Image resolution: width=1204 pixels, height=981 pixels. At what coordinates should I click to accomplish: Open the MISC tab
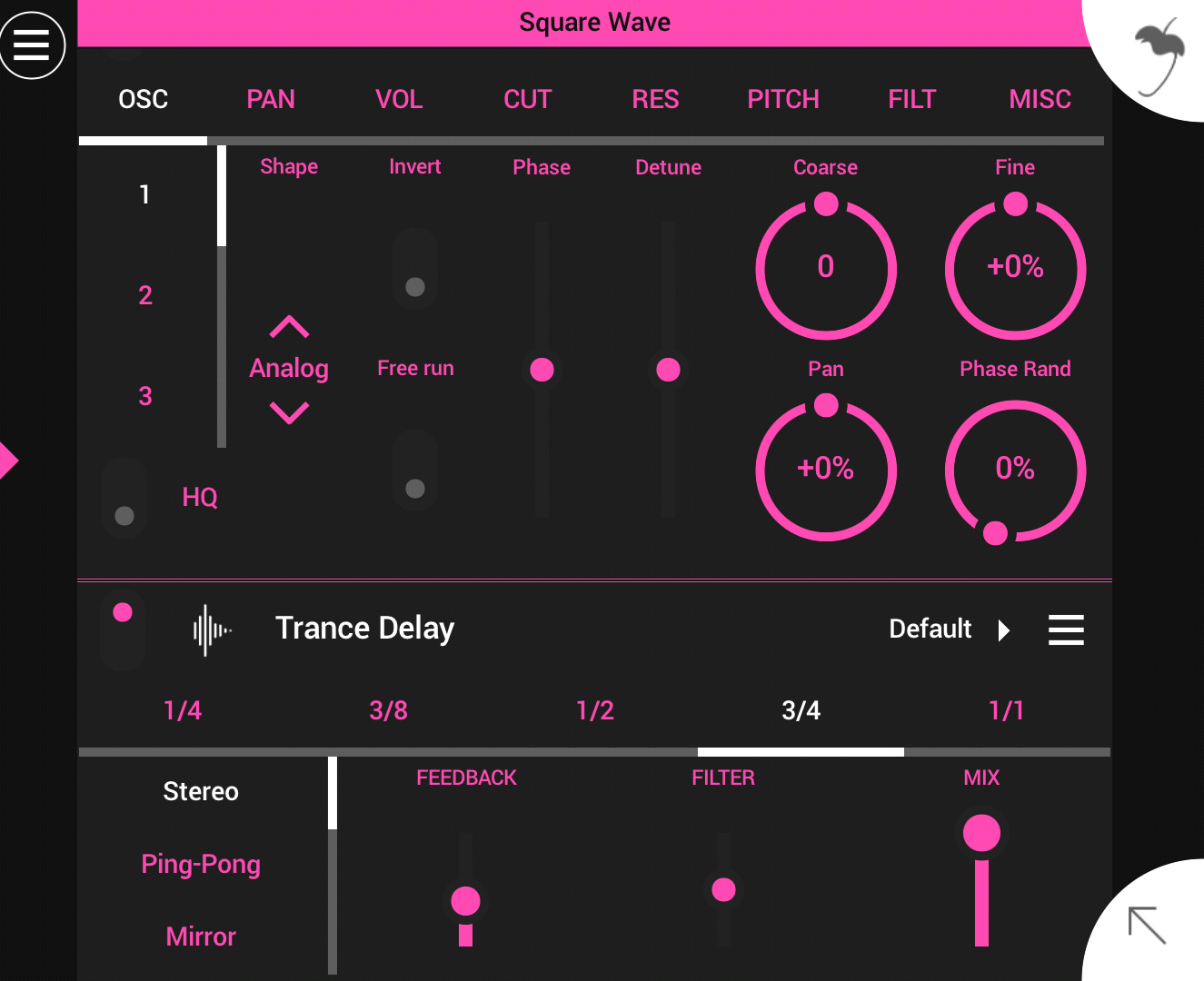pos(1040,99)
